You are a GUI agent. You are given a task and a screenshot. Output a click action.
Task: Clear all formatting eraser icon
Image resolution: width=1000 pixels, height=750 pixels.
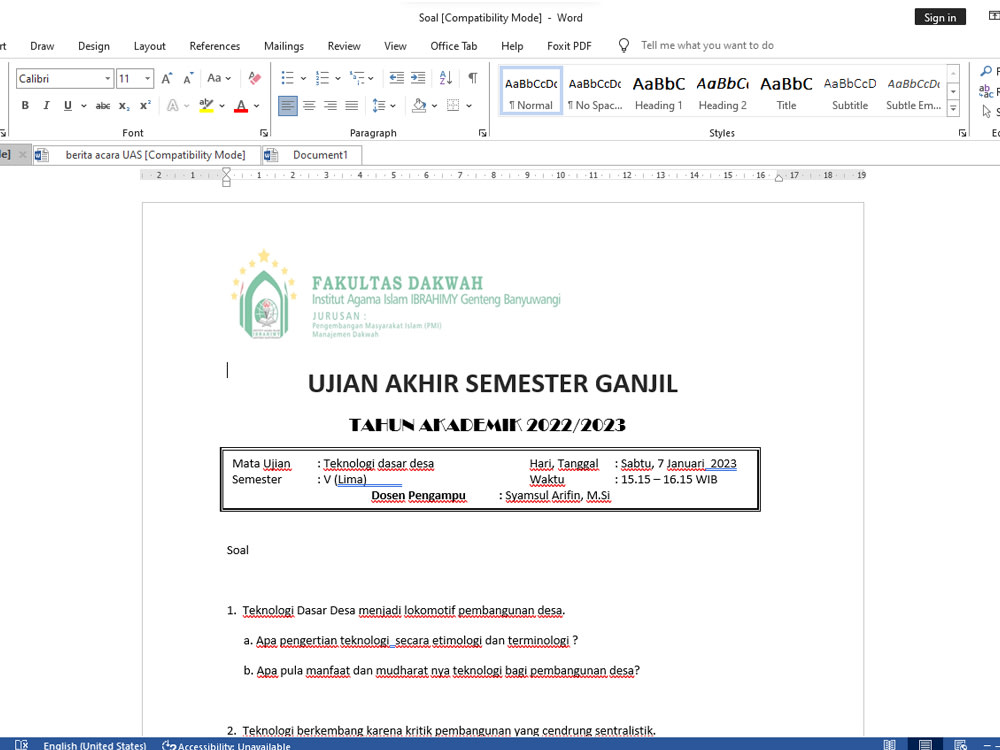click(254, 78)
